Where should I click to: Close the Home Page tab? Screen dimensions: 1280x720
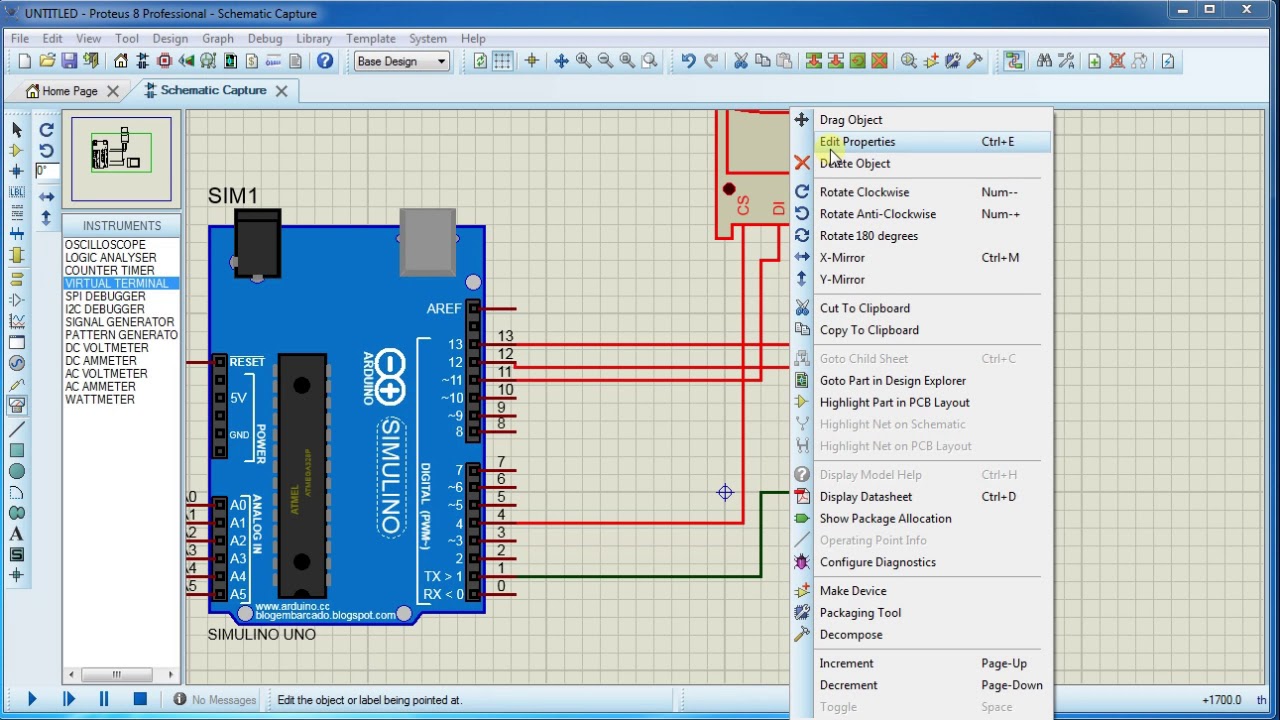(113, 91)
